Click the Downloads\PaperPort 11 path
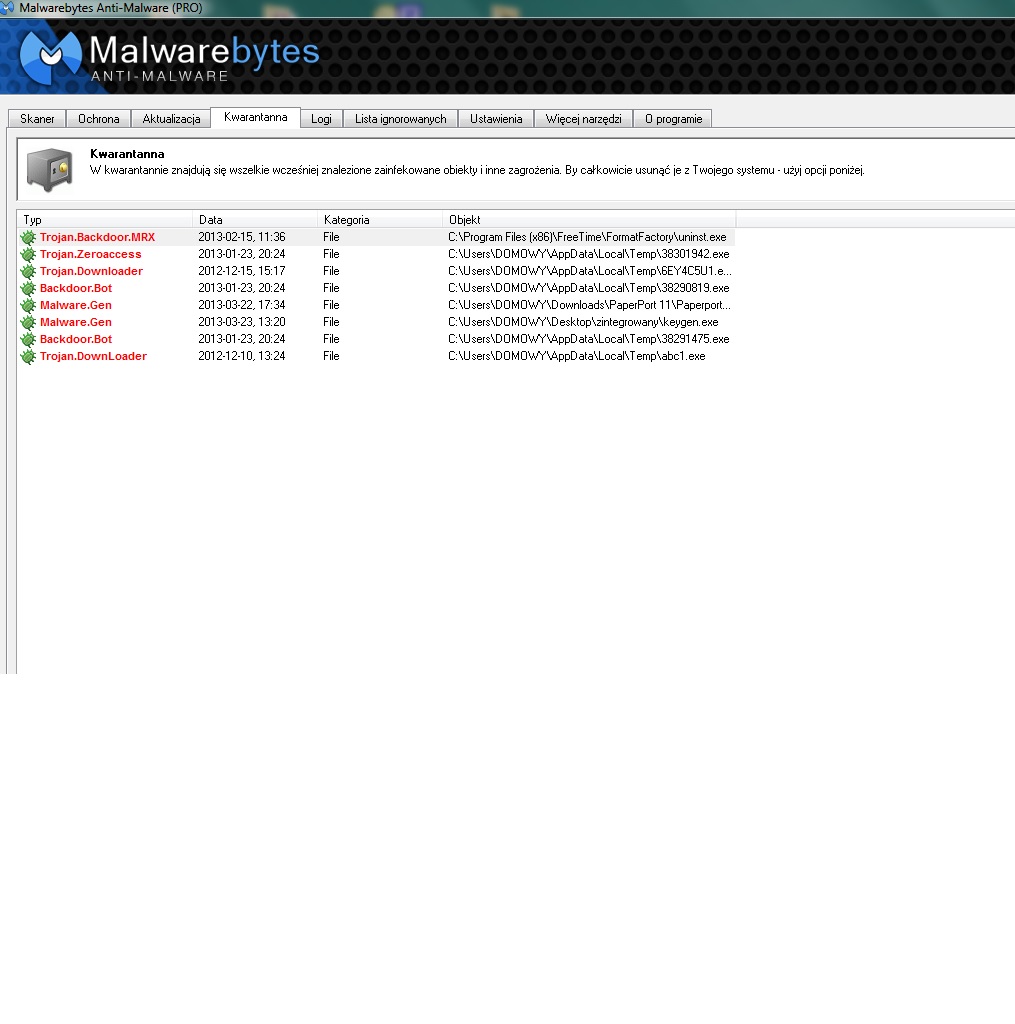The image size is (1015, 1024). point(589,305)
